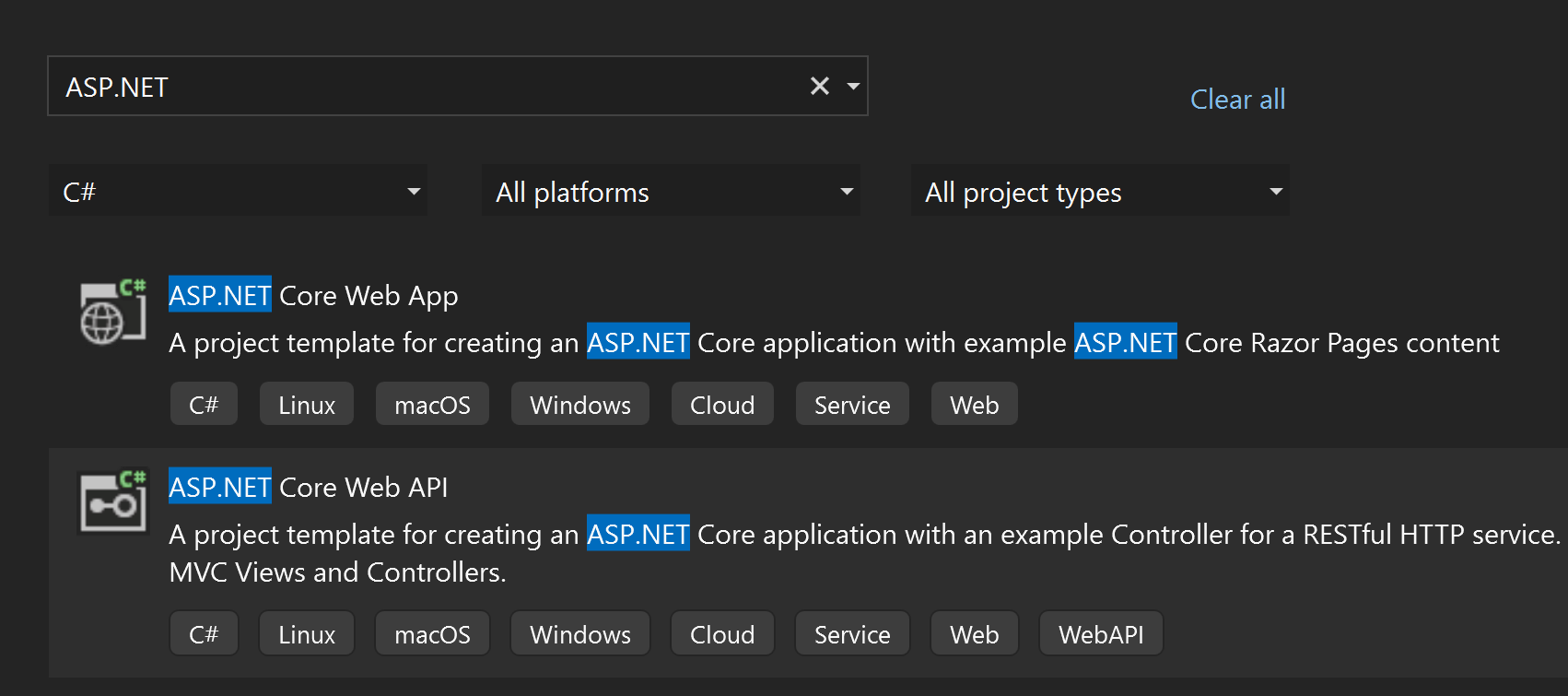This screenshot has height=696, width=1568.
Task: Click the Cloud tag under Core Web API
Action: pos(722,634)
